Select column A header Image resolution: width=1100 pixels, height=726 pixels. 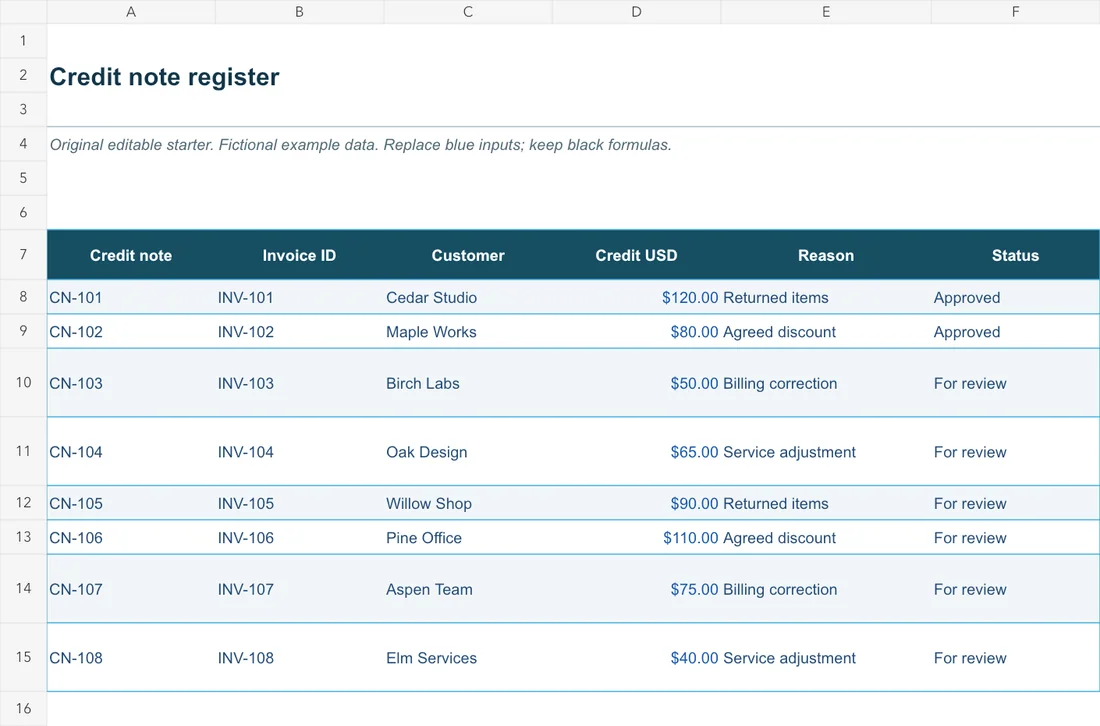(x=131, y=12)
